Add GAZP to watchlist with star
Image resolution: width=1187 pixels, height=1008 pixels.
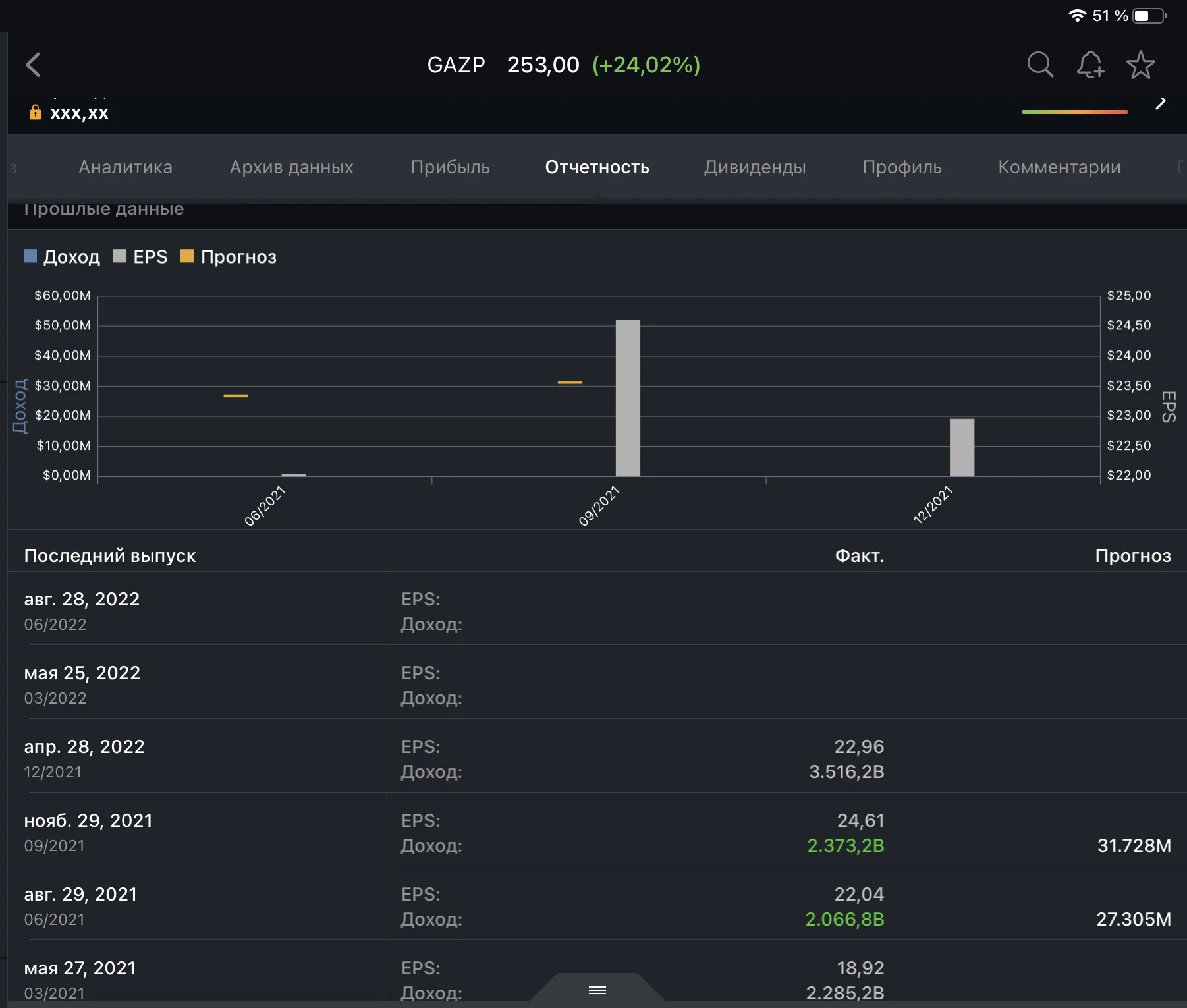1140,65
